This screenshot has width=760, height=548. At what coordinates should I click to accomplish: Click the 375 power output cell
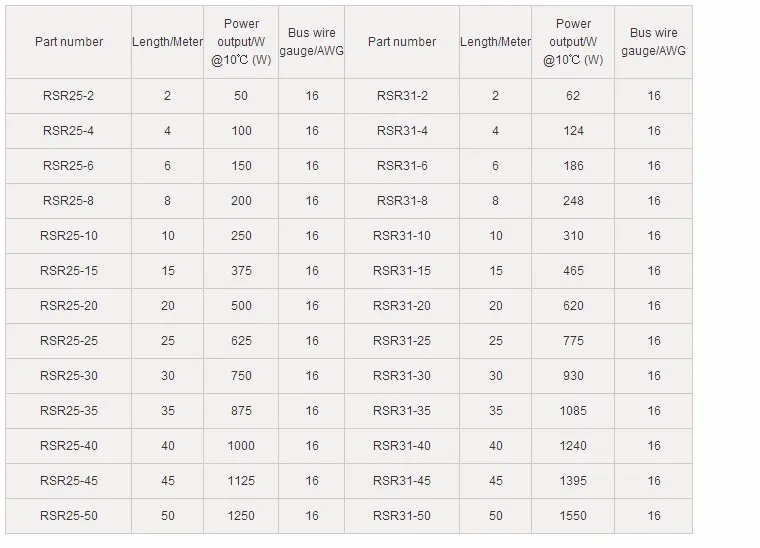tap(241, 271)
